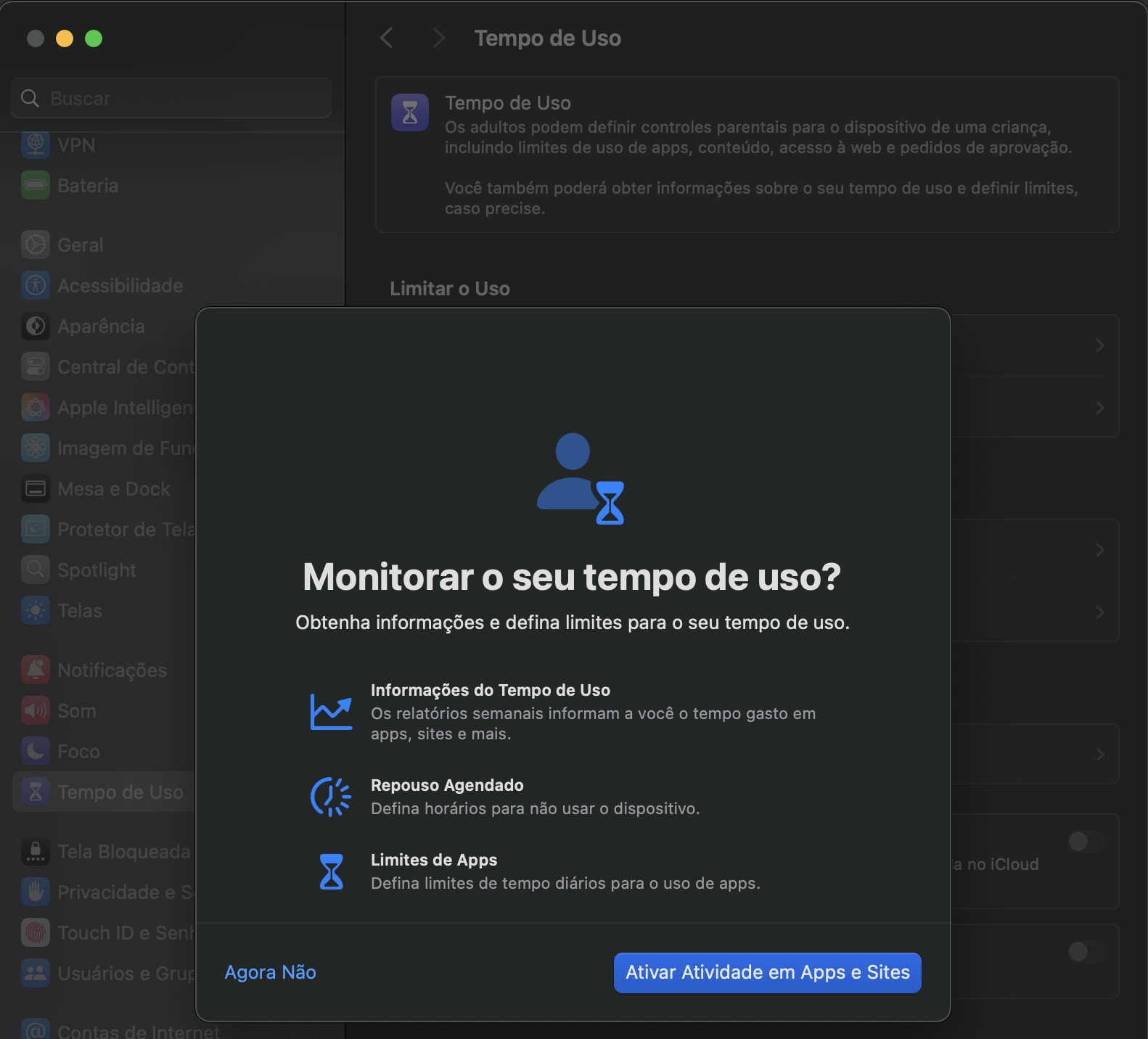
Task: Click the Limites de Apps hourglass icon
Action: [331, 871]
